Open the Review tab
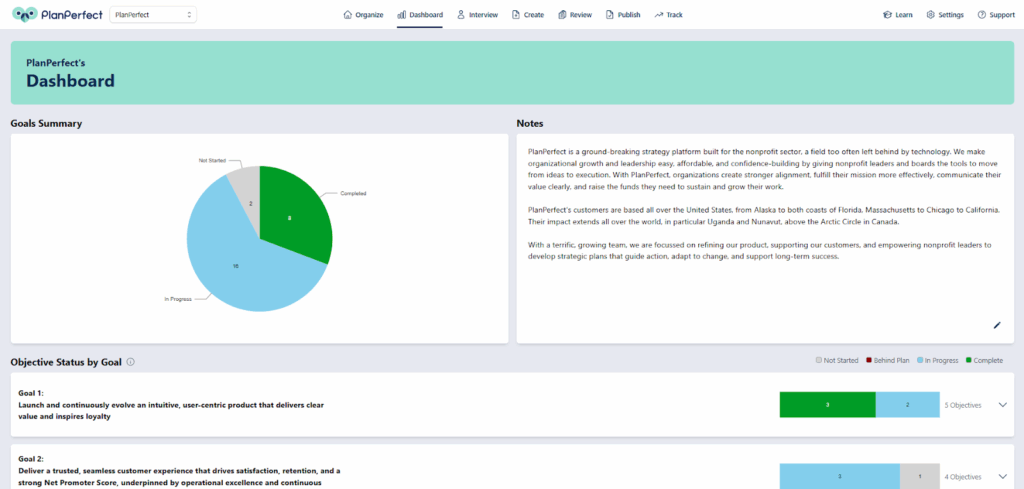Image resolution: width=1024 pixels, height=489 pixels. coord(575,14)
